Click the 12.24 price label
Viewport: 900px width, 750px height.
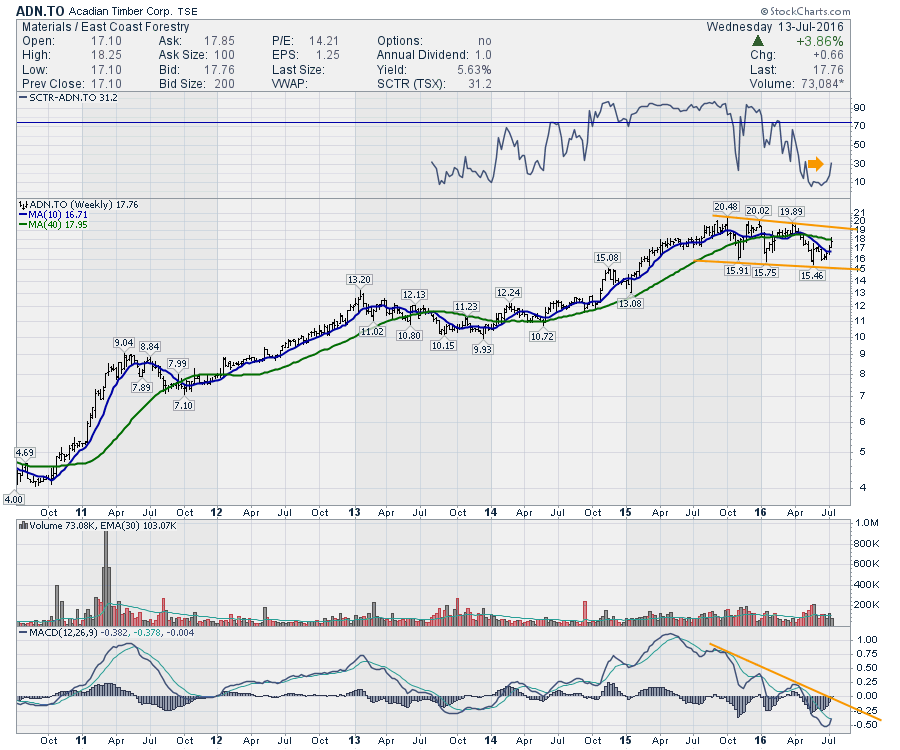pyautogui.click(x=509, y=292)
